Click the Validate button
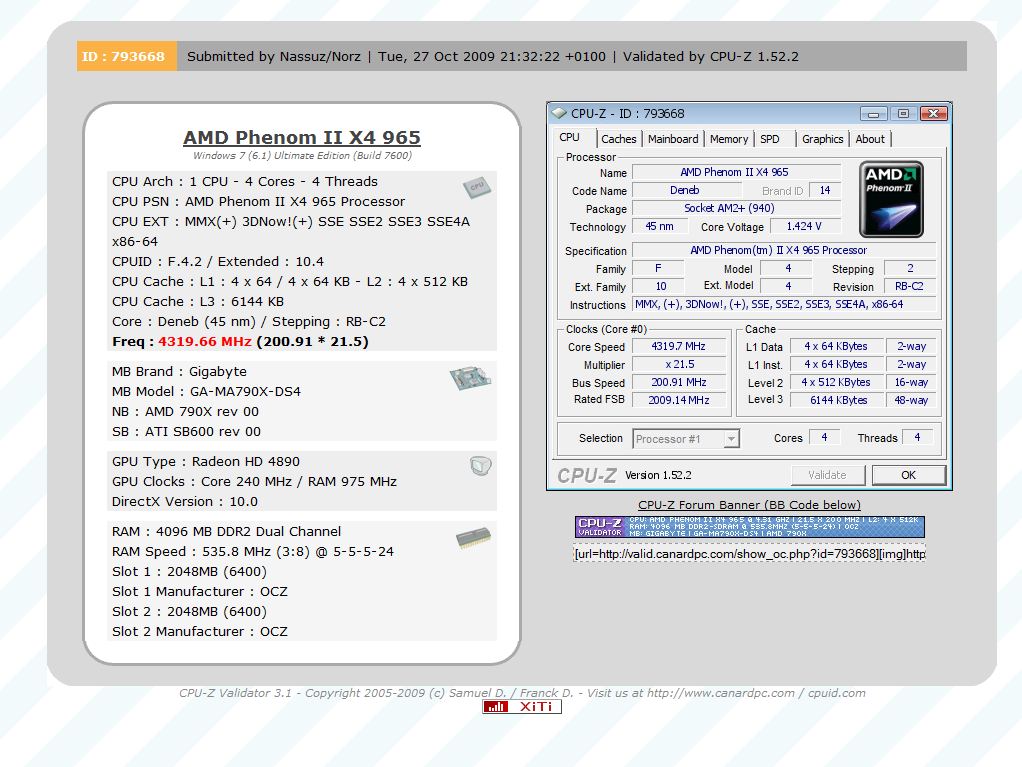Viewport: 1022px width, 767px height. click(828, 475)
